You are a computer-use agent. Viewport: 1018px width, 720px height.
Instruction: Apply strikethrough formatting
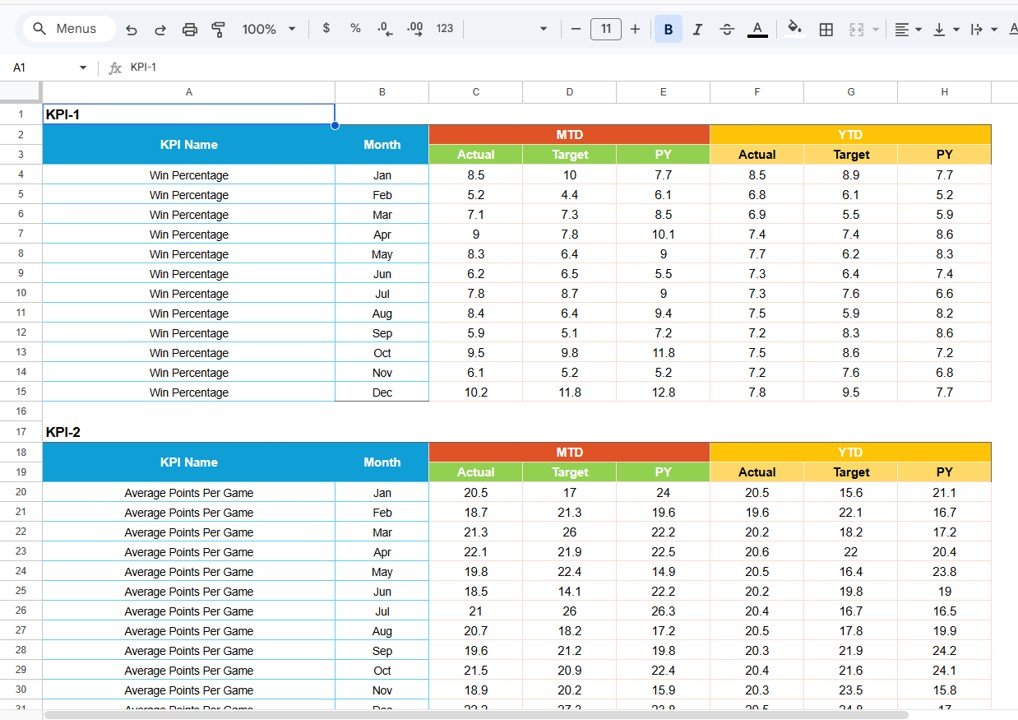click(x=726, y=28)
